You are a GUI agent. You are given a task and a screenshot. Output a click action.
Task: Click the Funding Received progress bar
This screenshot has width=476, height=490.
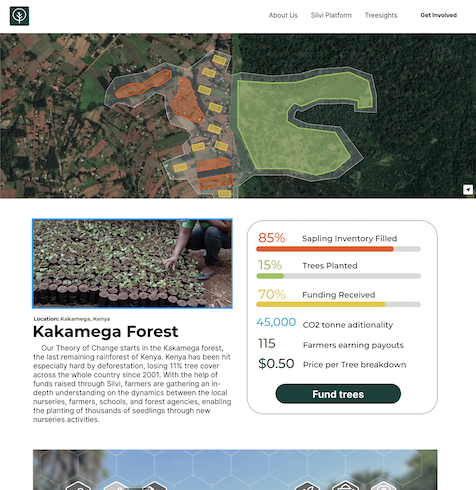click(338, 304)
